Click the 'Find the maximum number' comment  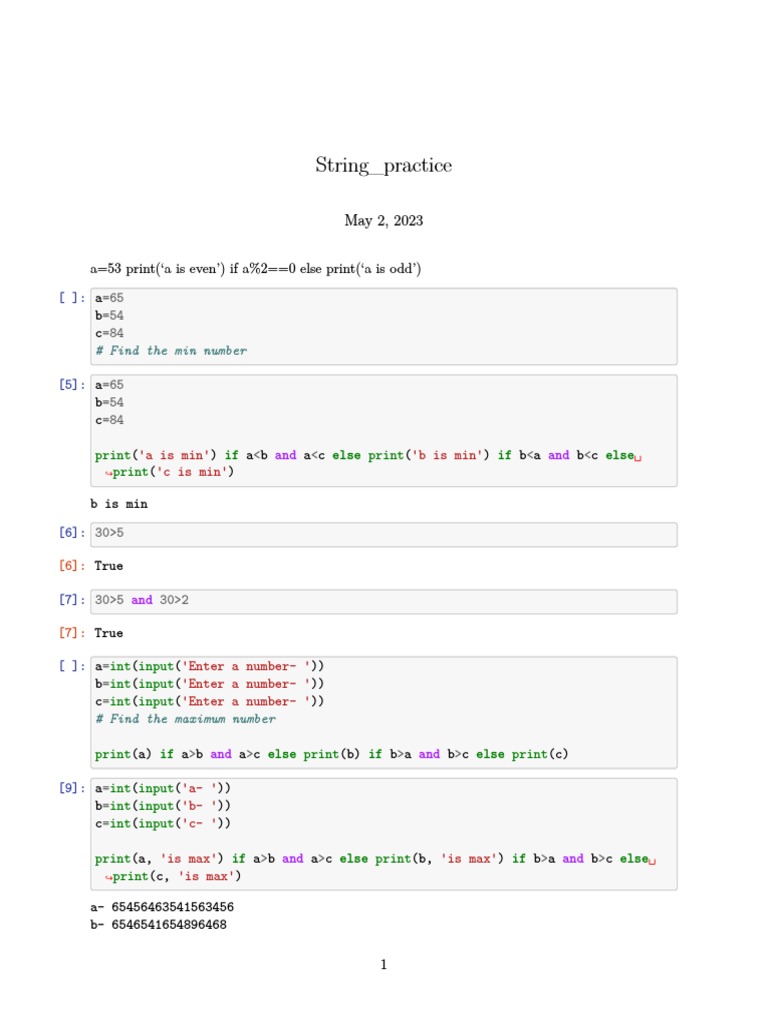pos(185,719)
